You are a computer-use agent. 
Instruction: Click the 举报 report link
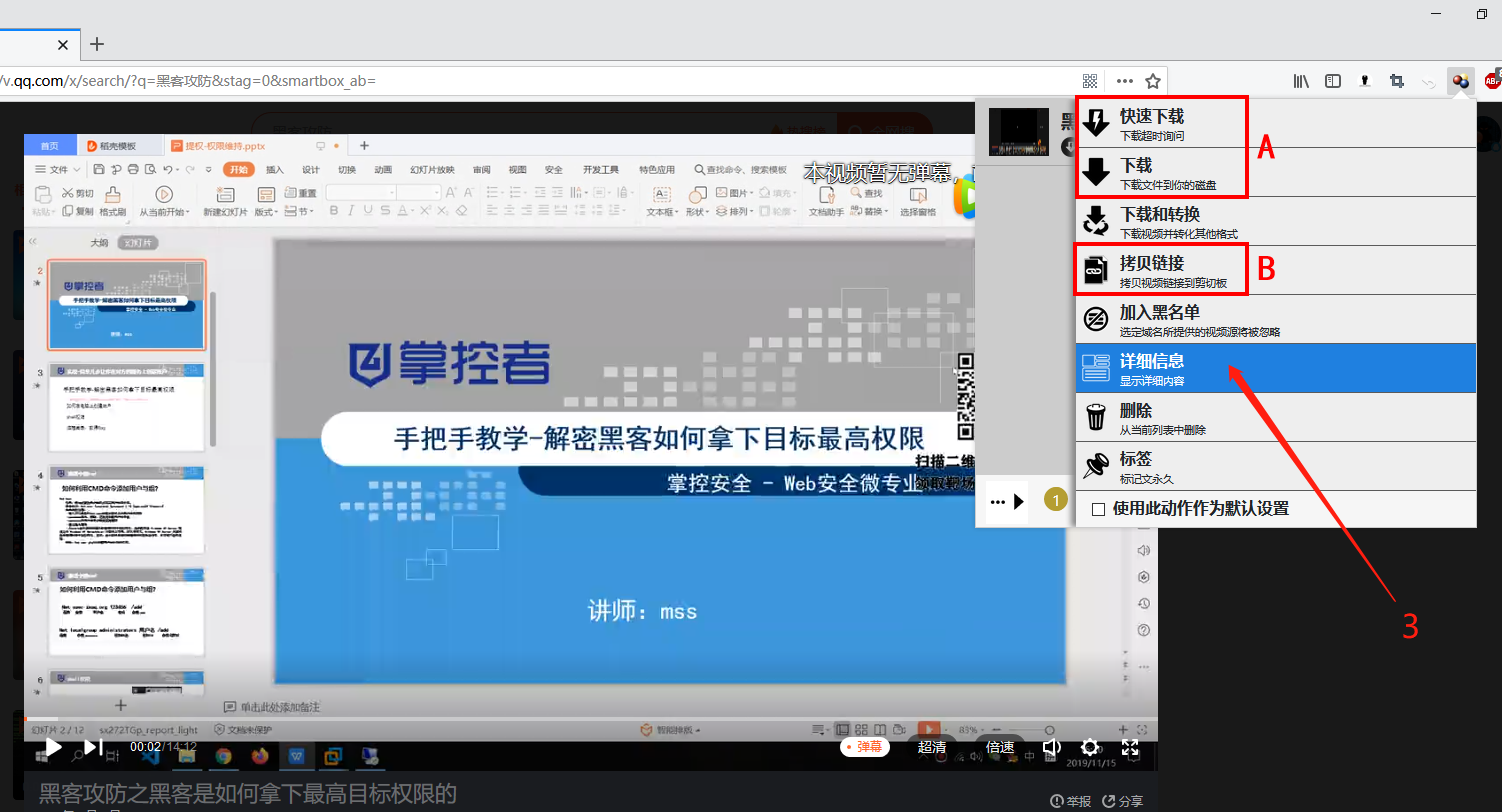(x=1071, y=801)
